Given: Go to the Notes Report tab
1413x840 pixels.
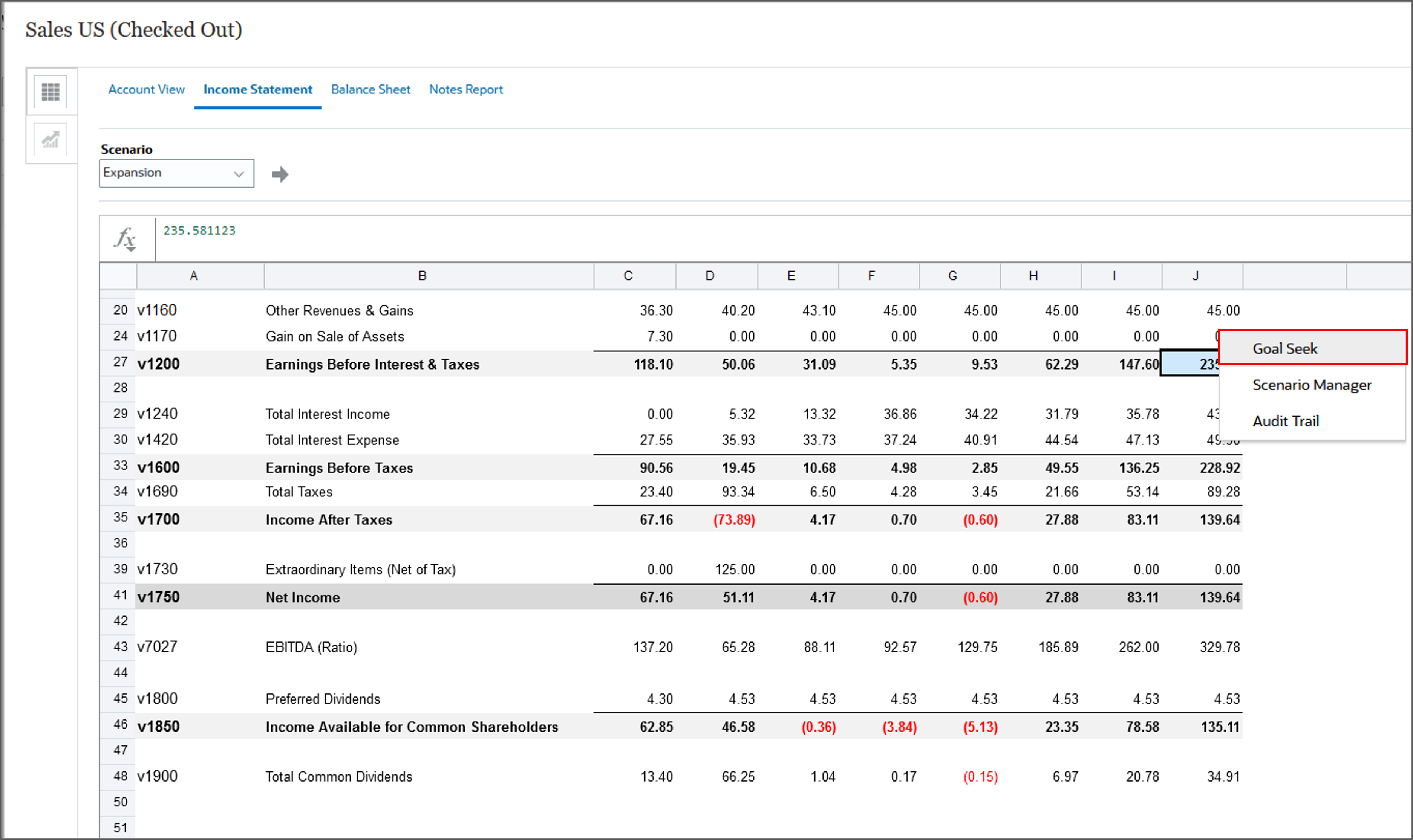Looking at the screenshot, I should tap(465, 89).
